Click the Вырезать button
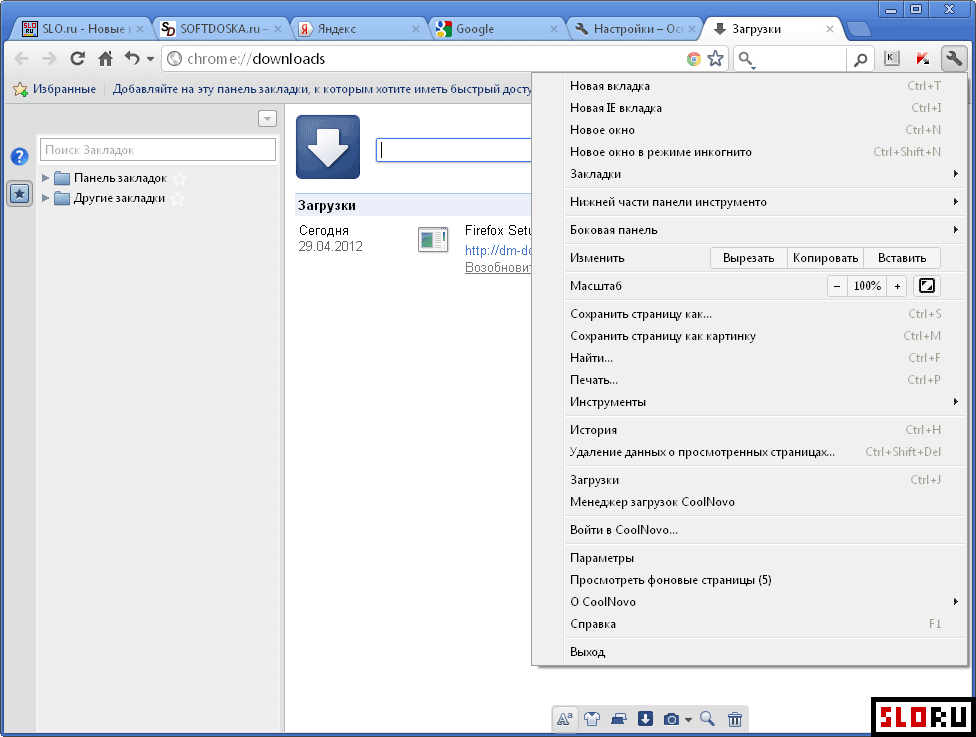 749,258
